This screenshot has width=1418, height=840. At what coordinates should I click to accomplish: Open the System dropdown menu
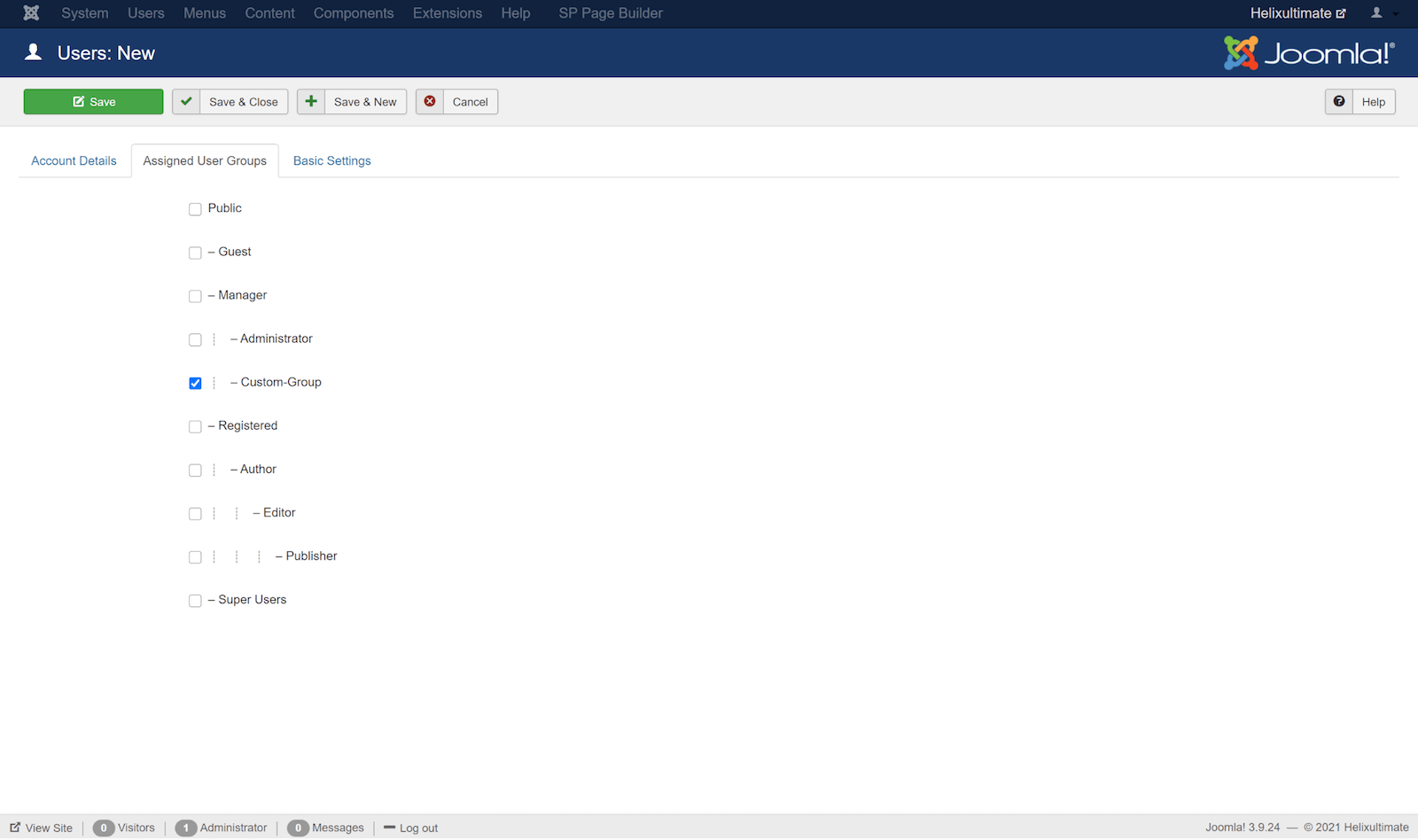[x=84, y=13]
